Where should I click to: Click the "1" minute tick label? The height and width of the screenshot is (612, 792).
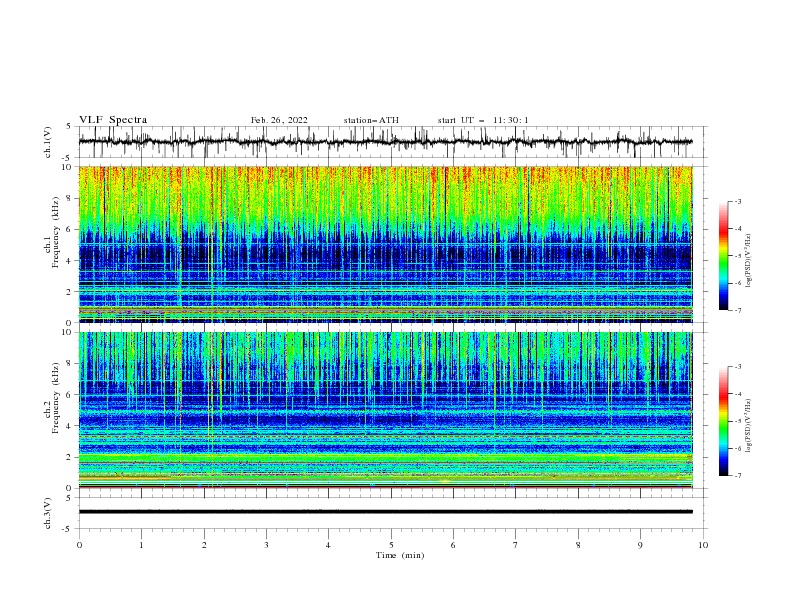coord(141,545)
